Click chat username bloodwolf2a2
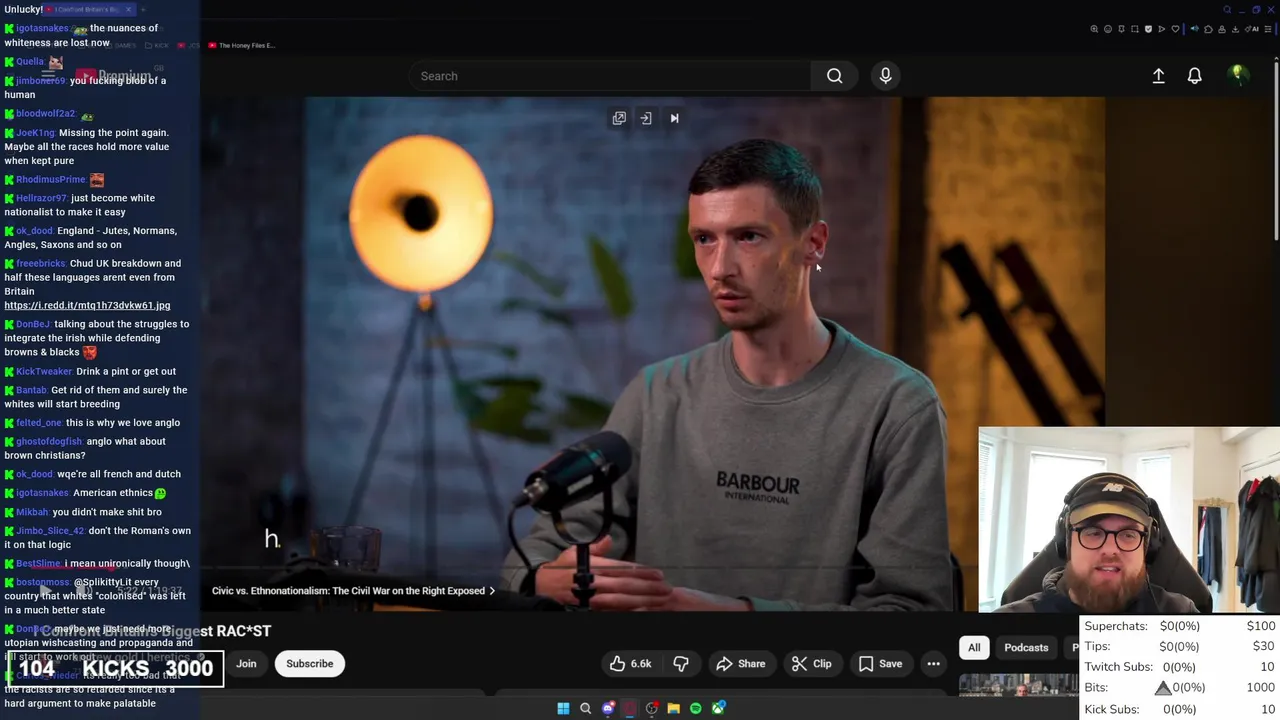 pyautogui.click(x=46, y=113)
